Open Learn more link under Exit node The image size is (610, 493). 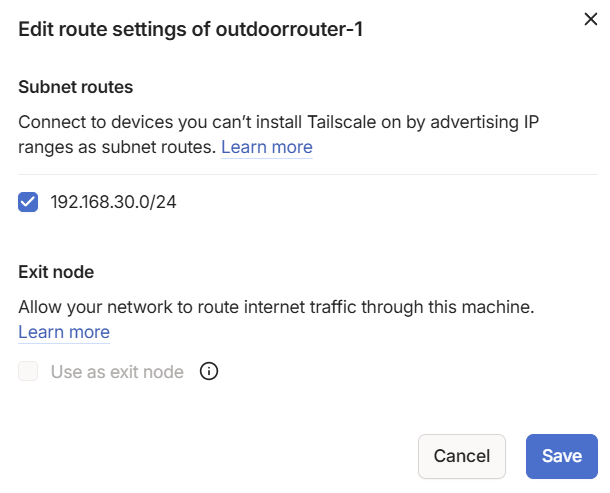tap(64, 332)
